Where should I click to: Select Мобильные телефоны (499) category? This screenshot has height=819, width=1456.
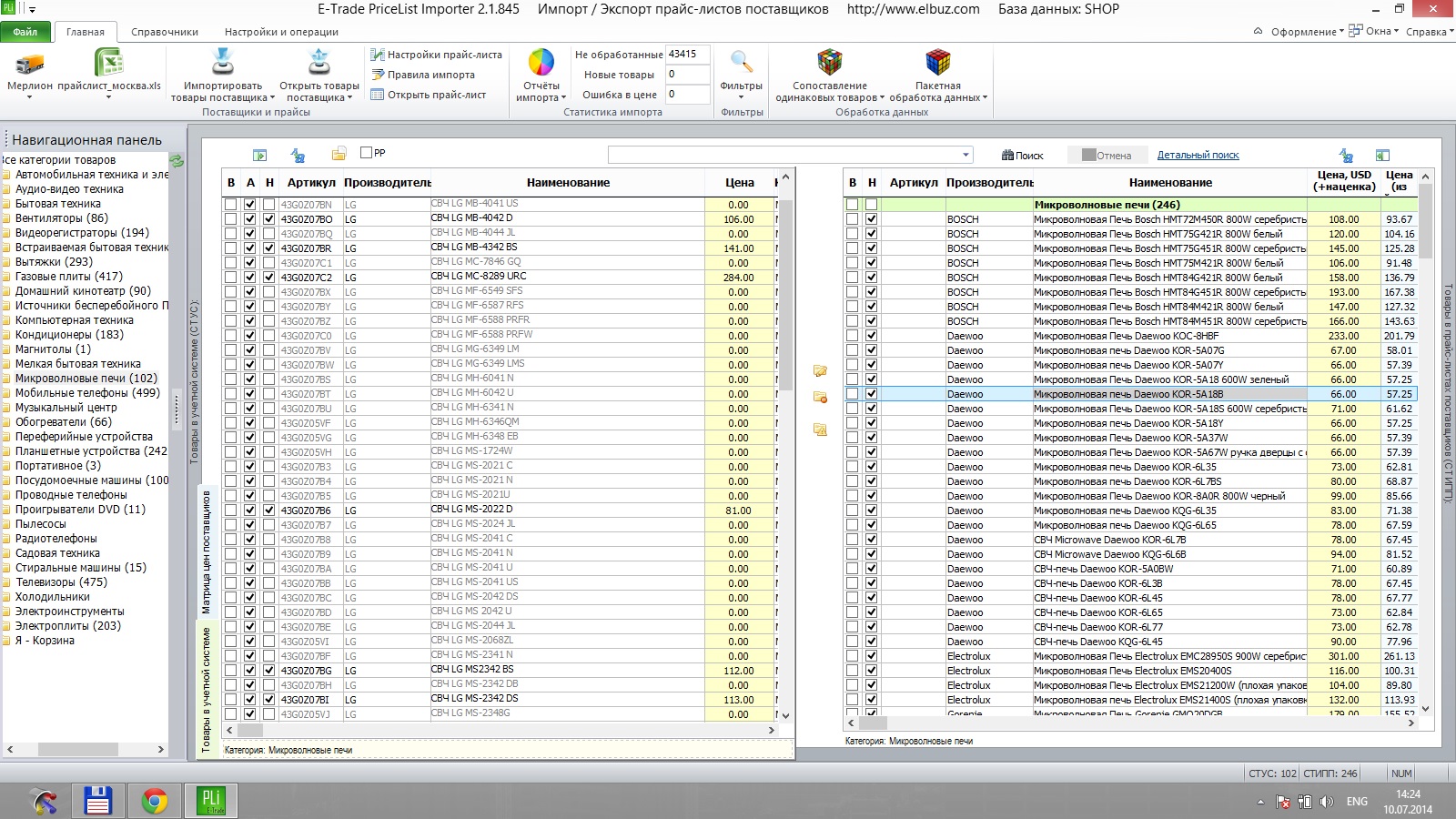(87, 393)
